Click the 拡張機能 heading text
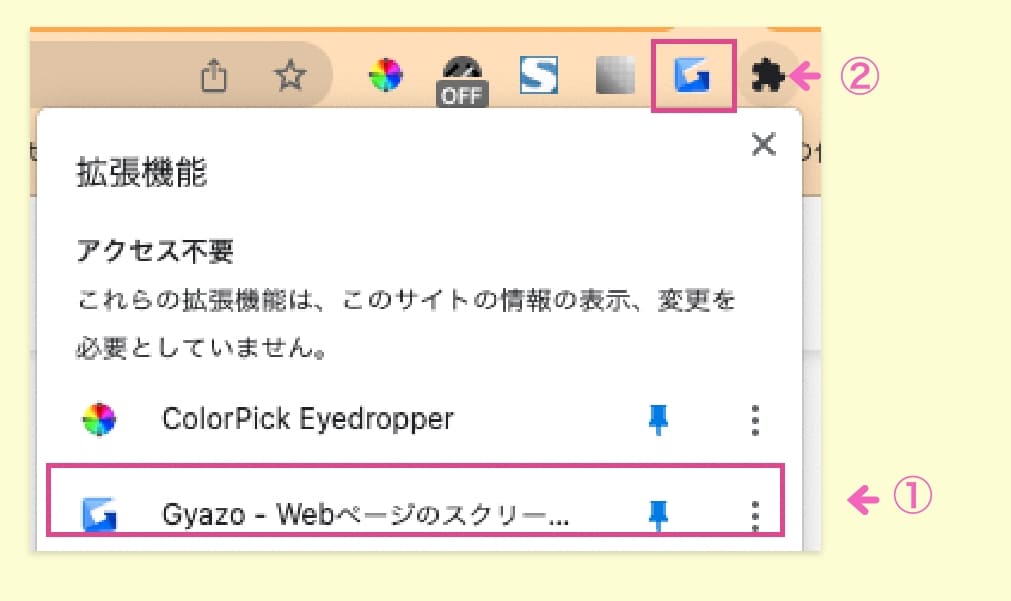The height and width of the screenshot is (601, 1011). click(x=142, y=172)
